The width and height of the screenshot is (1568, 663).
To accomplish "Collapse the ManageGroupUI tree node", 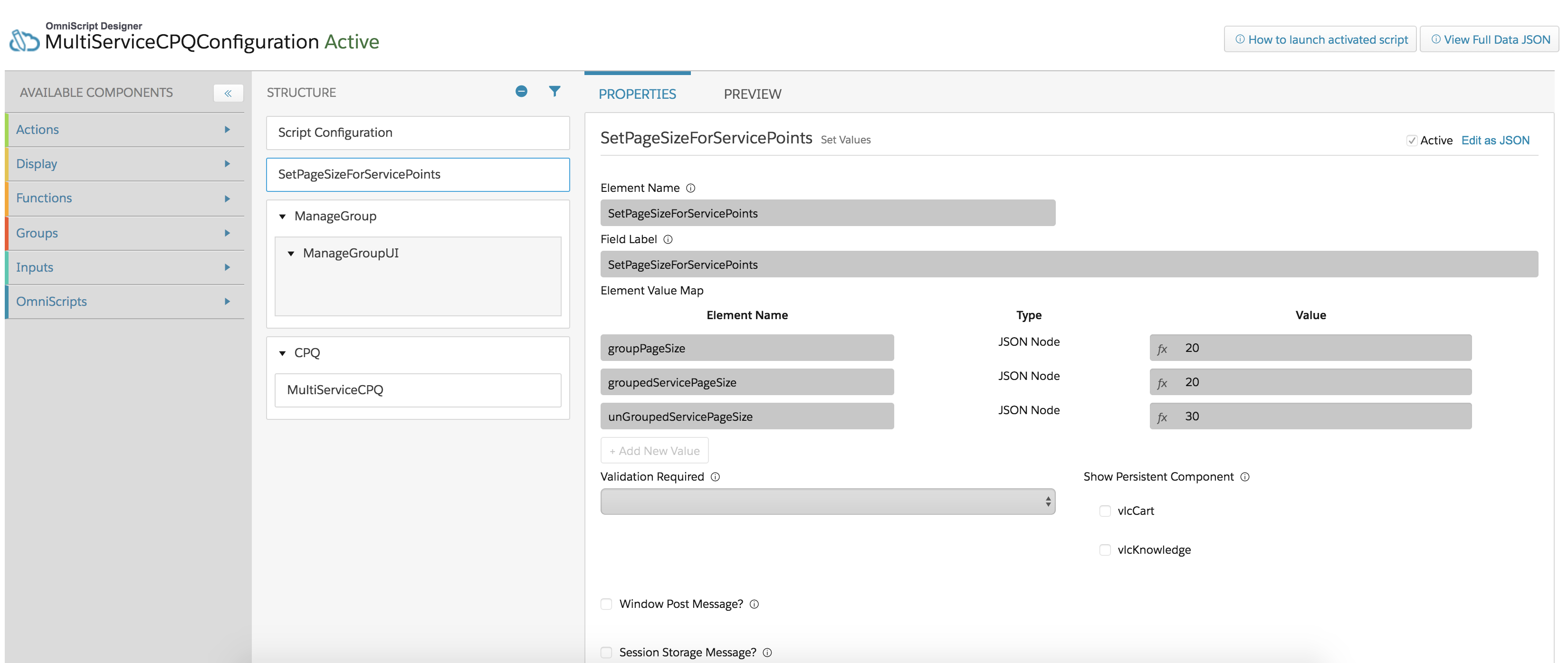I will tap(291, 254).
